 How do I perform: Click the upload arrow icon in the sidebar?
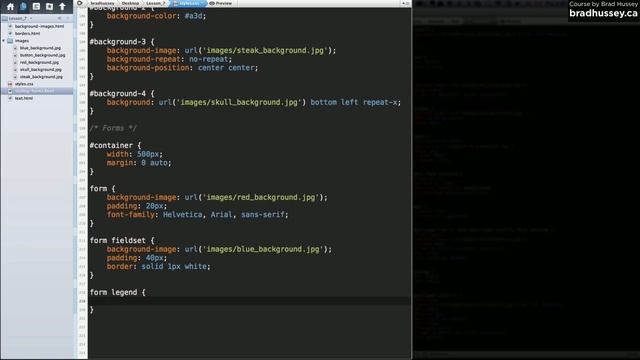tap(62, 7)
